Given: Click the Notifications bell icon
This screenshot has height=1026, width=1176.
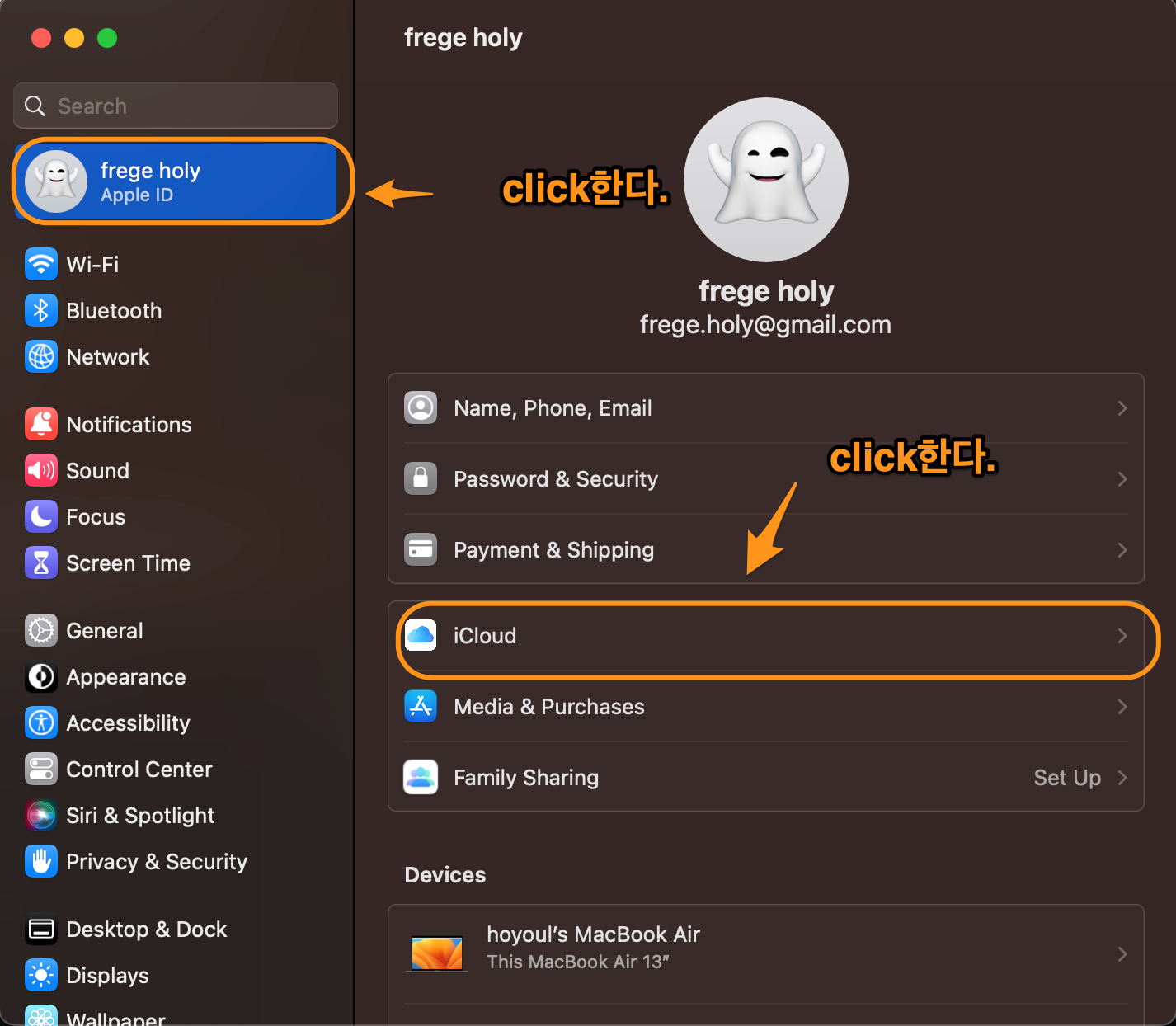Looking at the screenshot, I should click(x=41, y=424).
